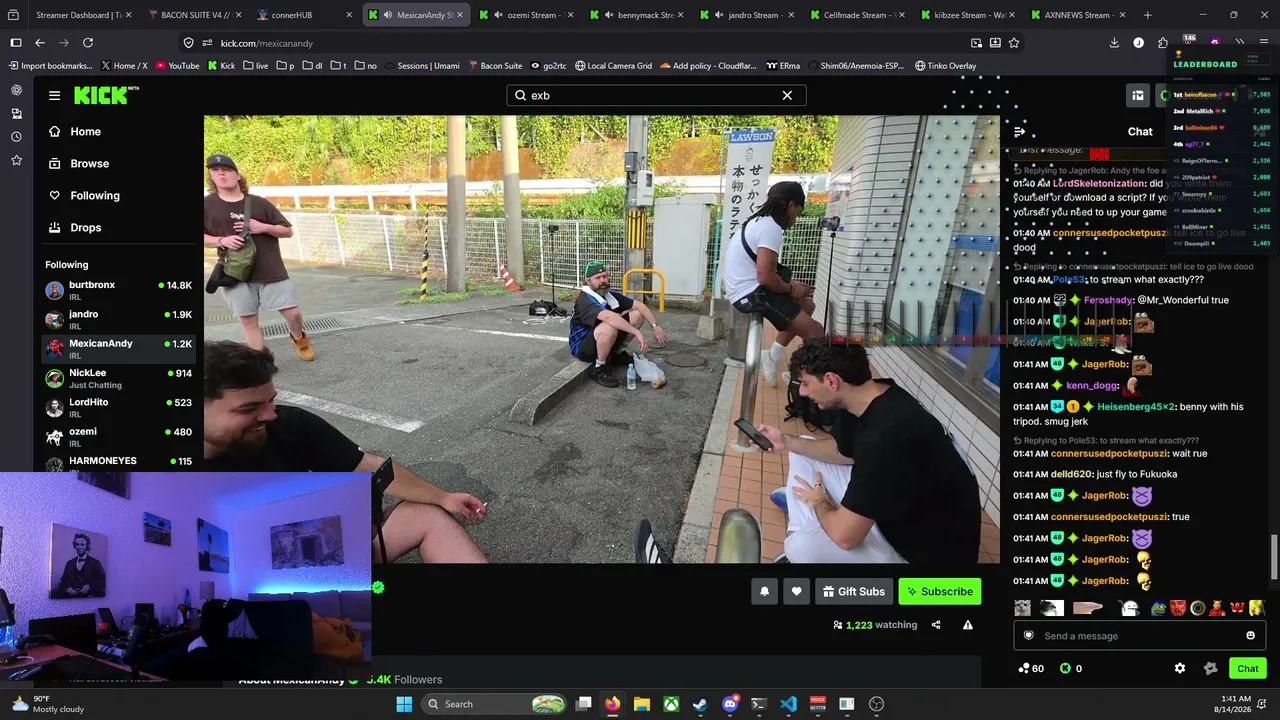
Task: Open jandro channel from Following list
Action: coord(119,319)
